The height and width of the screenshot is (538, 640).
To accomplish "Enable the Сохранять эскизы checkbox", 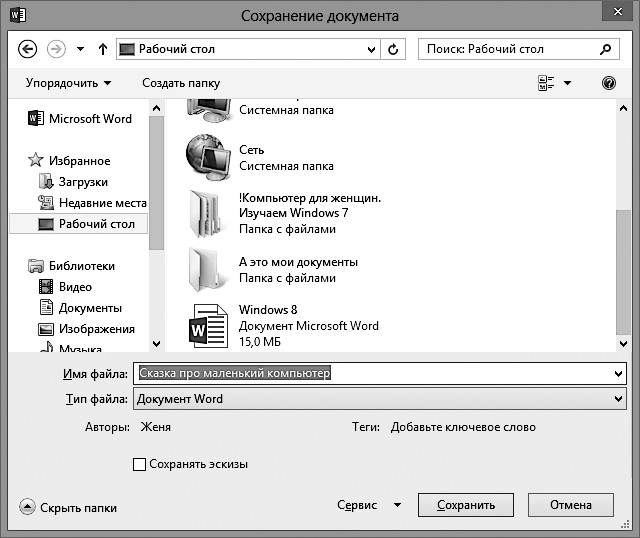I will tap(139, 464).
